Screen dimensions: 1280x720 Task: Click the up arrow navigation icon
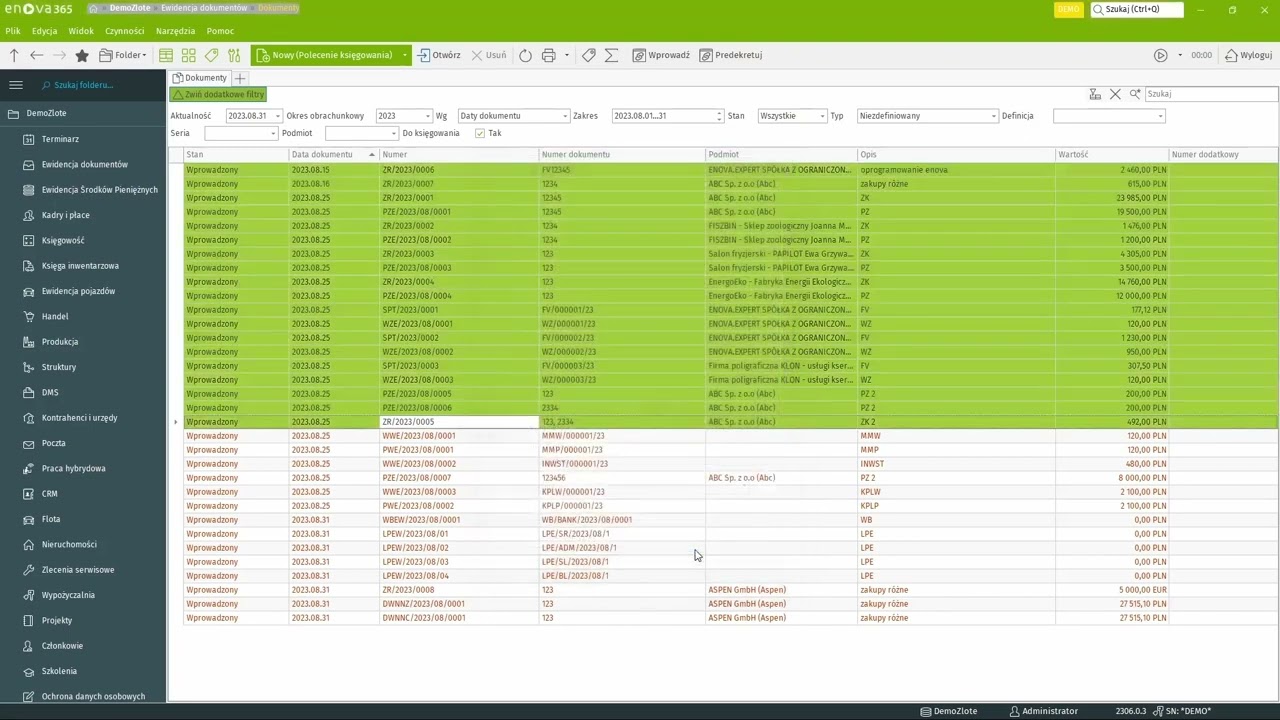pyautogui.click(x=14, y=55)
